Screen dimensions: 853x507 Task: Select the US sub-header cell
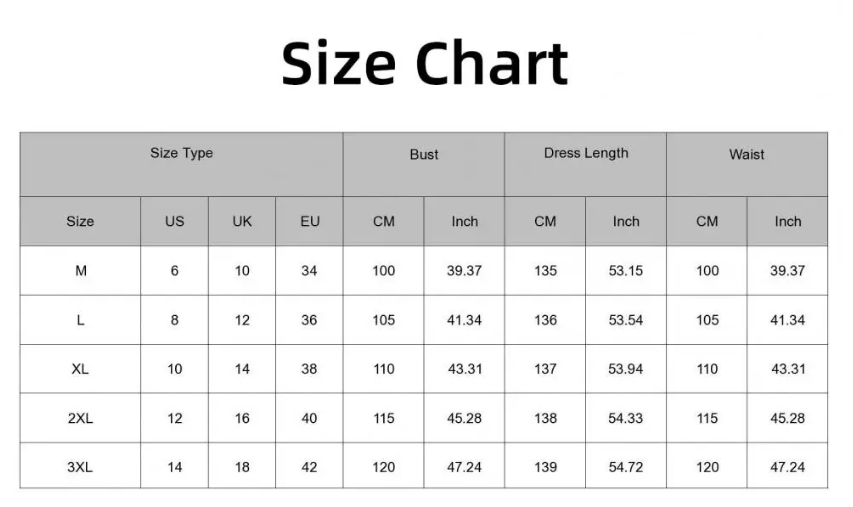[x=175, y=222]
